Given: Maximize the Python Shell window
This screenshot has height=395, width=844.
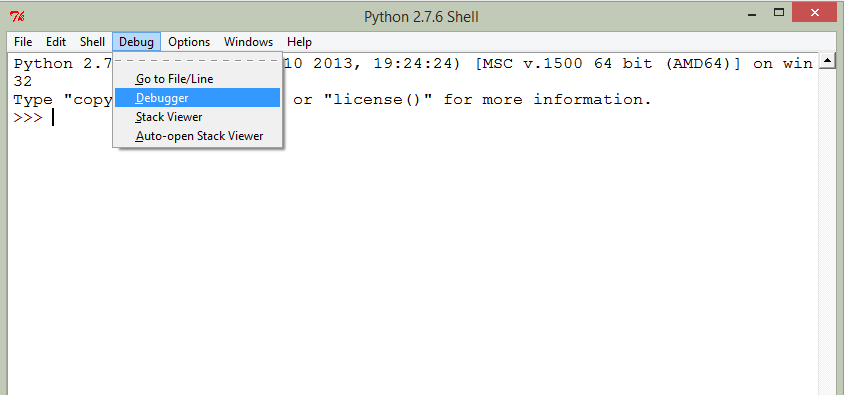Looking at the screenshot, I should click(779, 13).
